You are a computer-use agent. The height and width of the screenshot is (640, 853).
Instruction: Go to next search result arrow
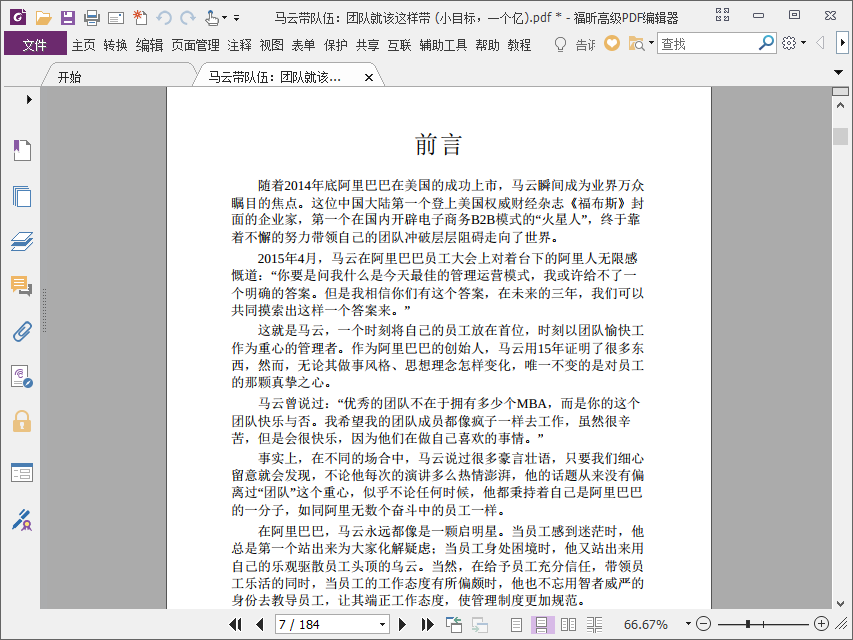coord(842,43)
